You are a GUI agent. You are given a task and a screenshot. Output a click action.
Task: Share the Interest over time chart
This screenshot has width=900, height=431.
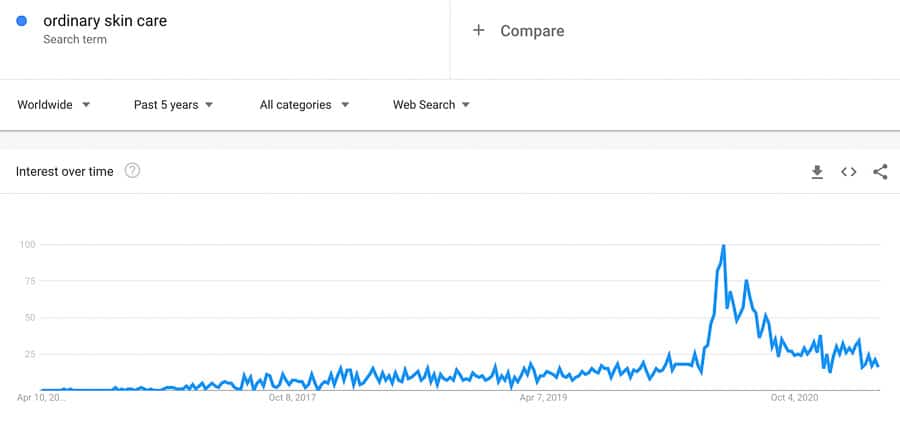pos(880,172)
